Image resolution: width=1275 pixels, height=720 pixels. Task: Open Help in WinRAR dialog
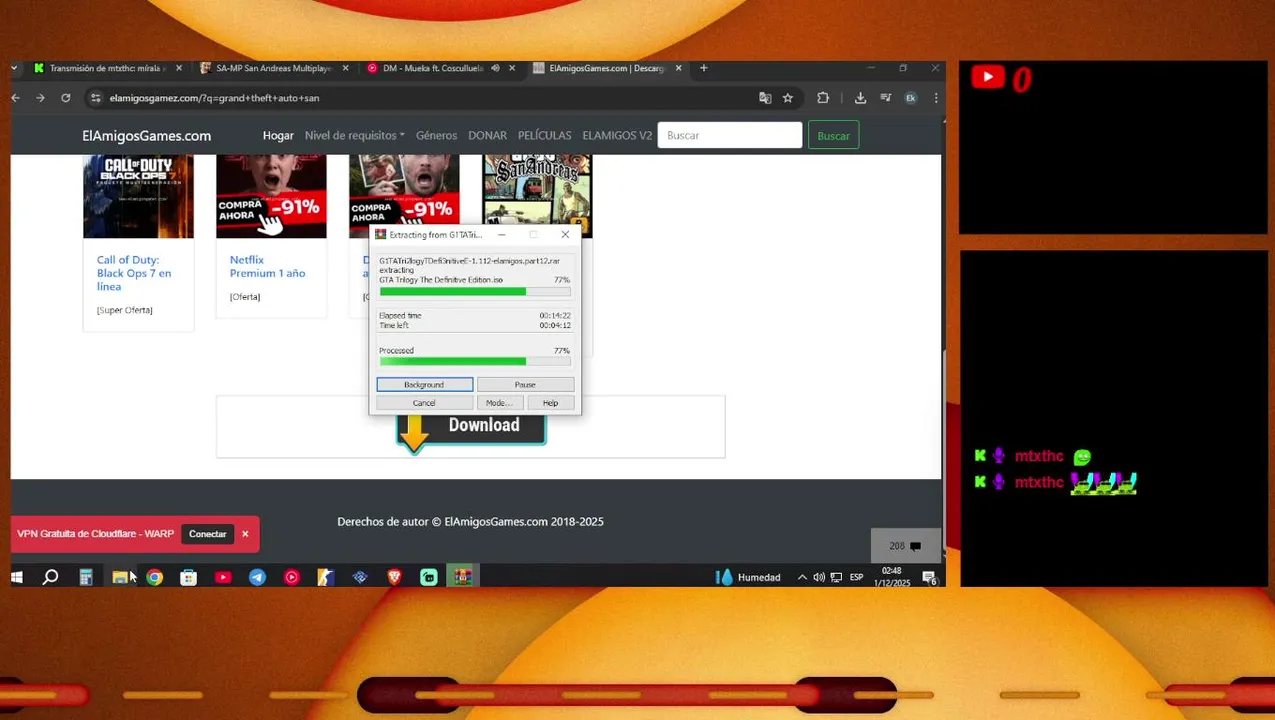tap(550, 403)
